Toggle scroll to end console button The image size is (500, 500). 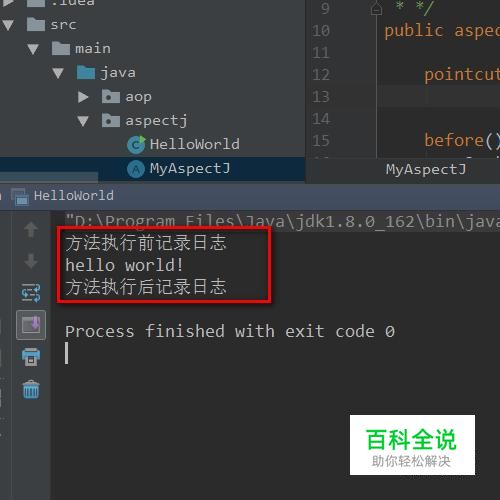tap(31, 325)
